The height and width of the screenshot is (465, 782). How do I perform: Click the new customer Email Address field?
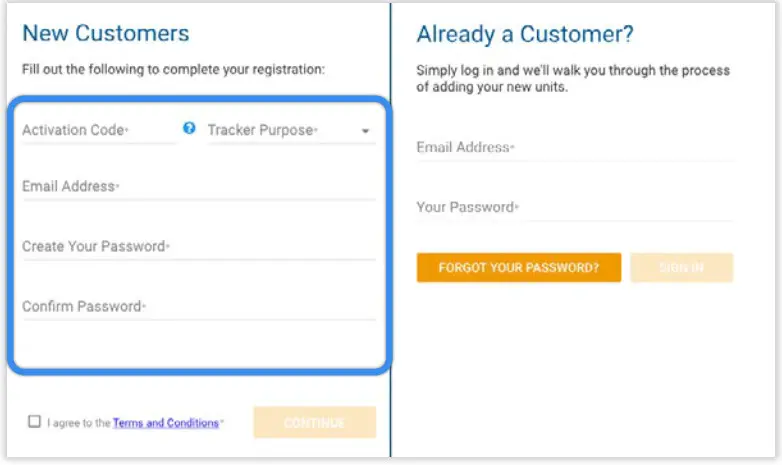198,187
